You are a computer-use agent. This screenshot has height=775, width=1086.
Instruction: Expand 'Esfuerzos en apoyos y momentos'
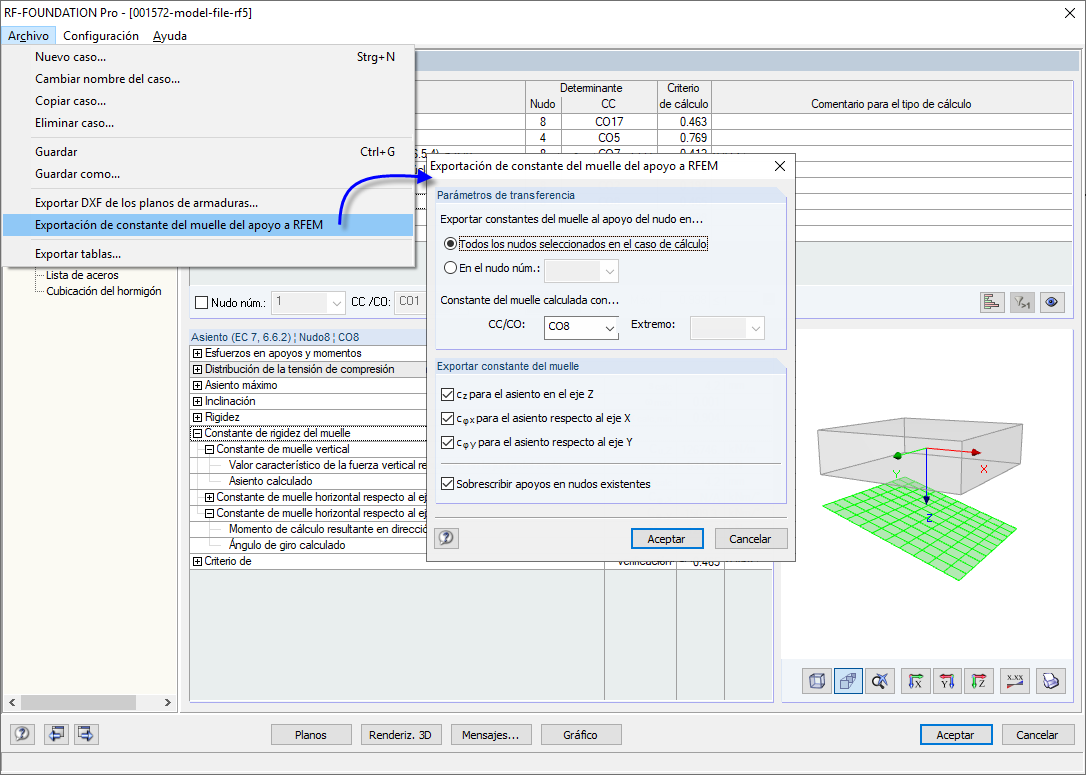coord(199,352)
